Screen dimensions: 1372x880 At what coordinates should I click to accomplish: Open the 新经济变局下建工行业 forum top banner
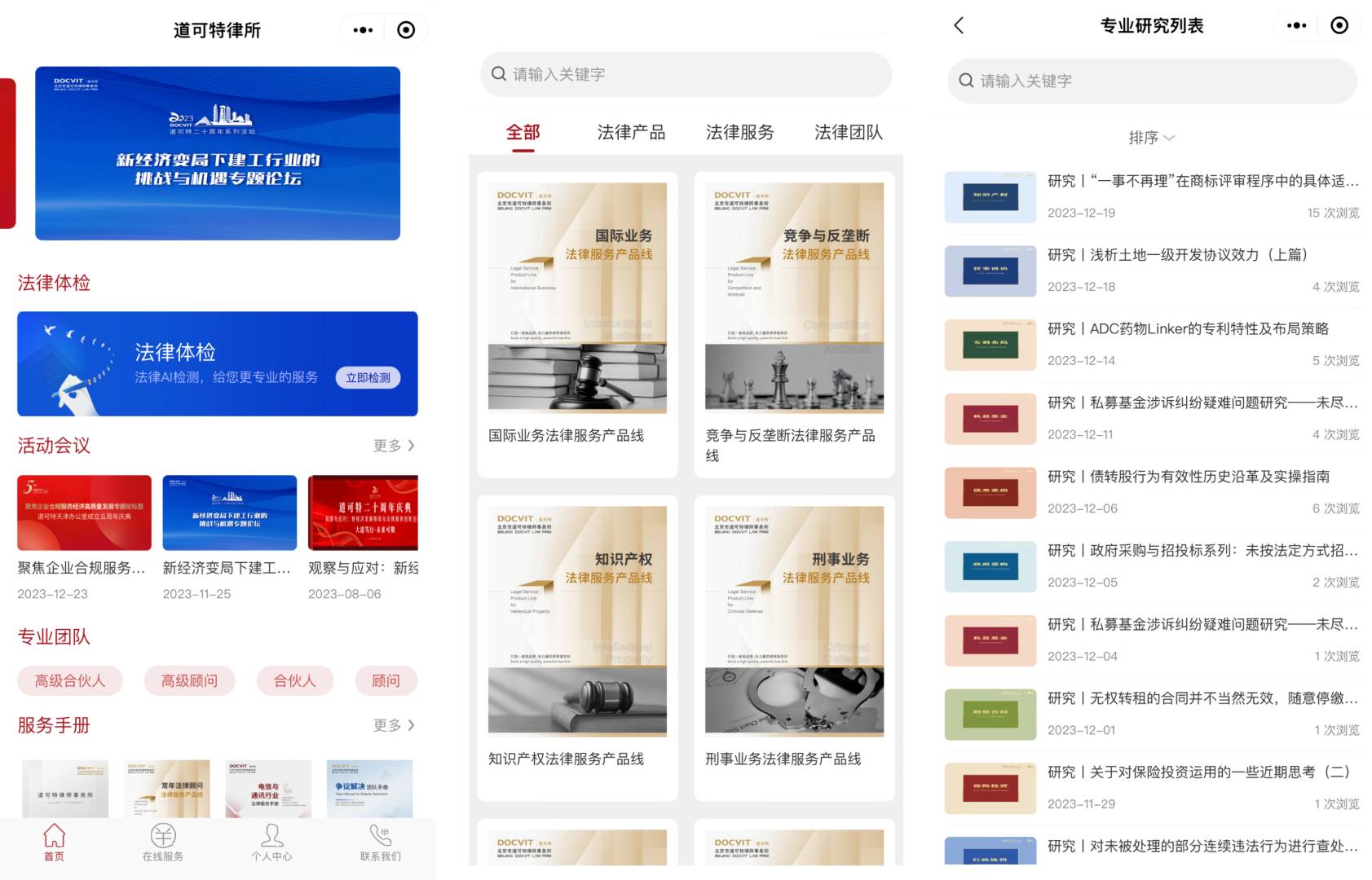point(218,153)
